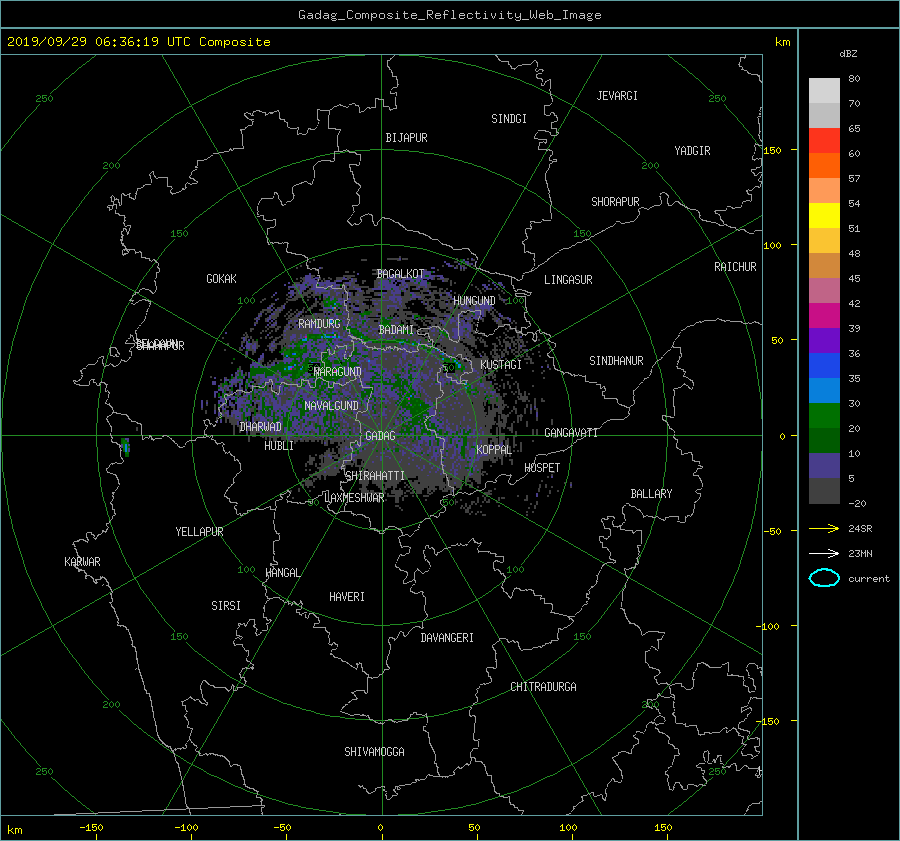
Task: Click the BADAMI city label
Action: click(x=395, y=330)
